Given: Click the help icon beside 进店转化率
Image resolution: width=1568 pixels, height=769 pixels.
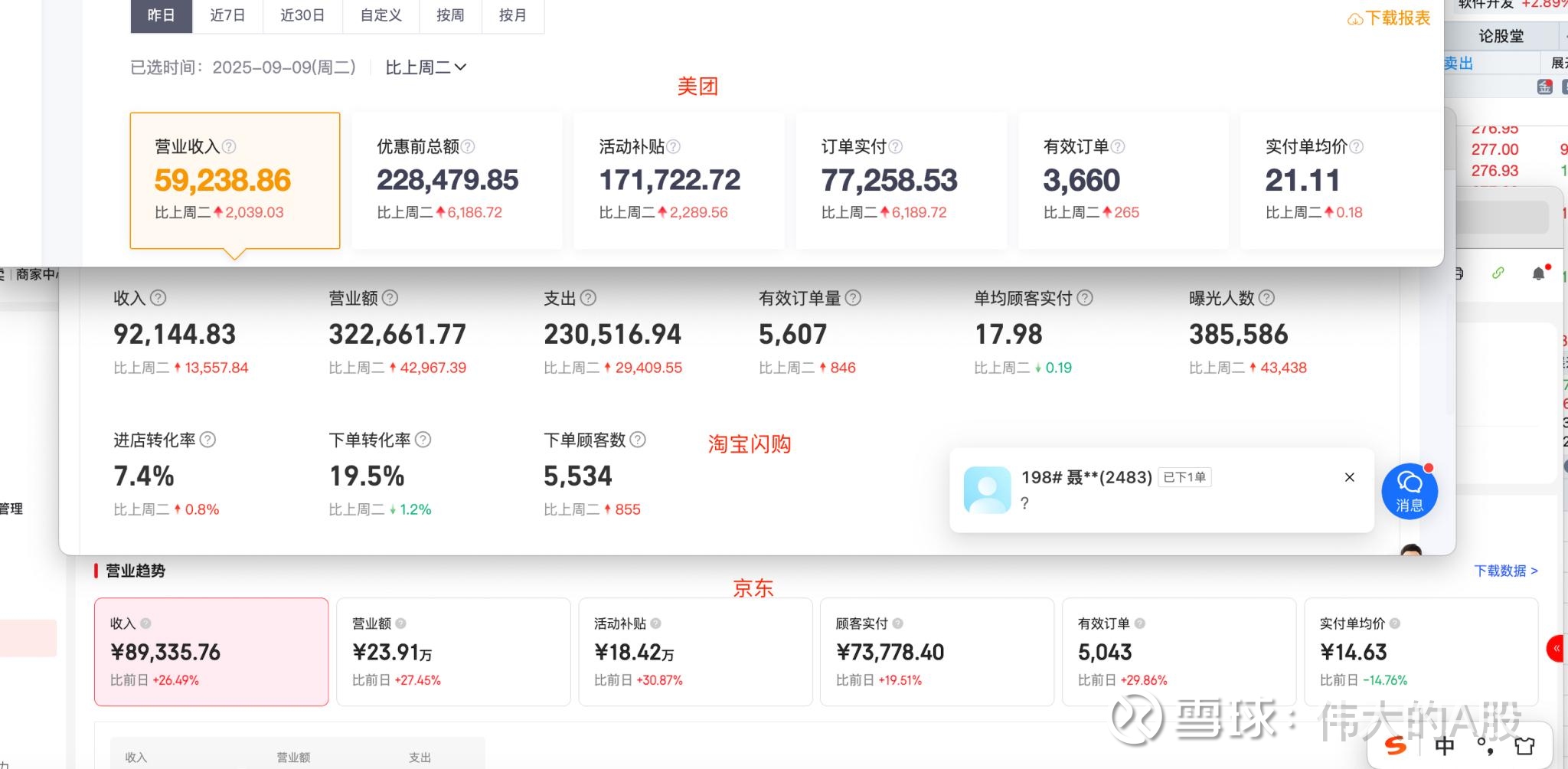Looking at the screenshot, I should (207, 440).
